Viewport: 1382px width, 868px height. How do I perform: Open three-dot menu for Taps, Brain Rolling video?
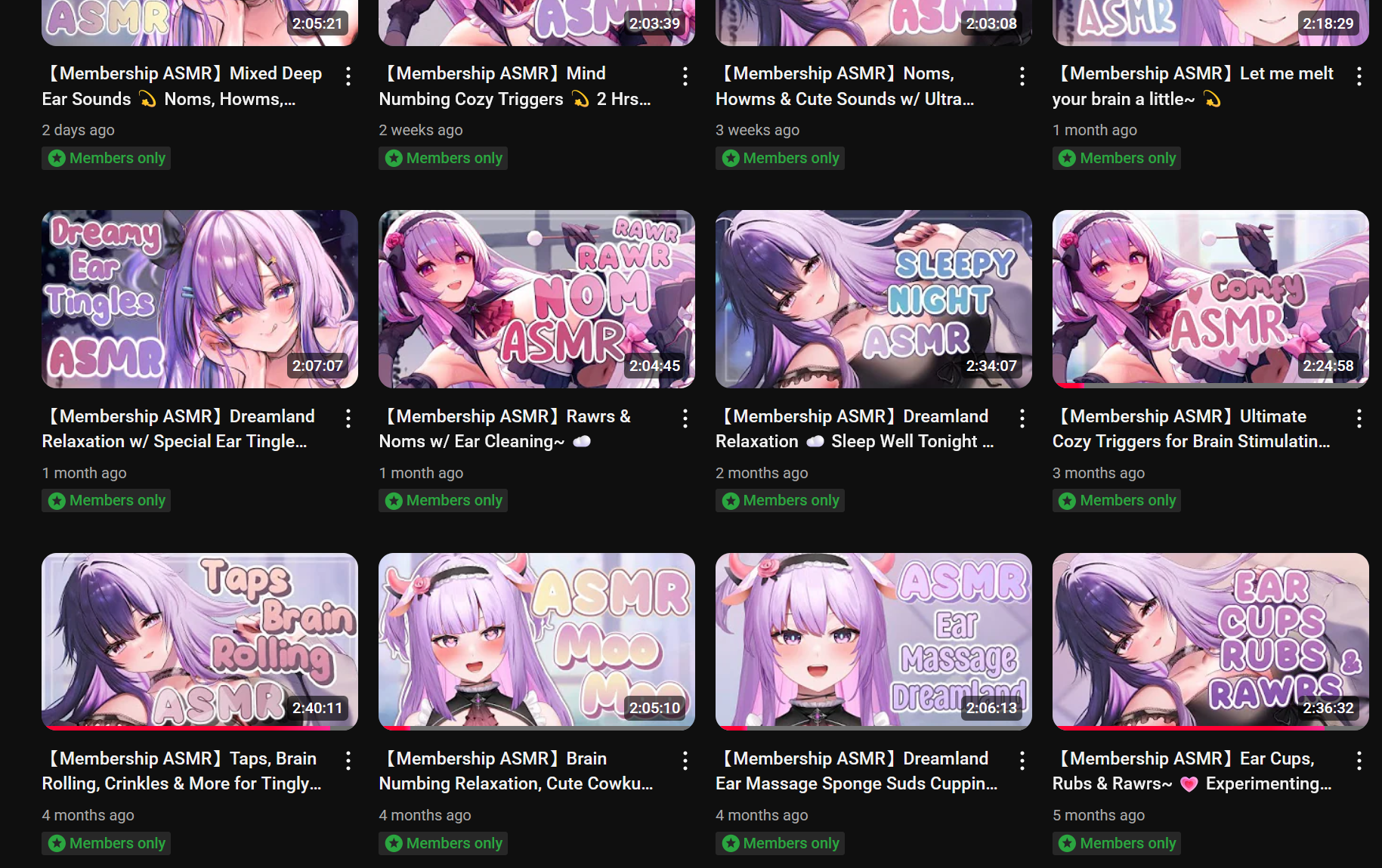348,761
